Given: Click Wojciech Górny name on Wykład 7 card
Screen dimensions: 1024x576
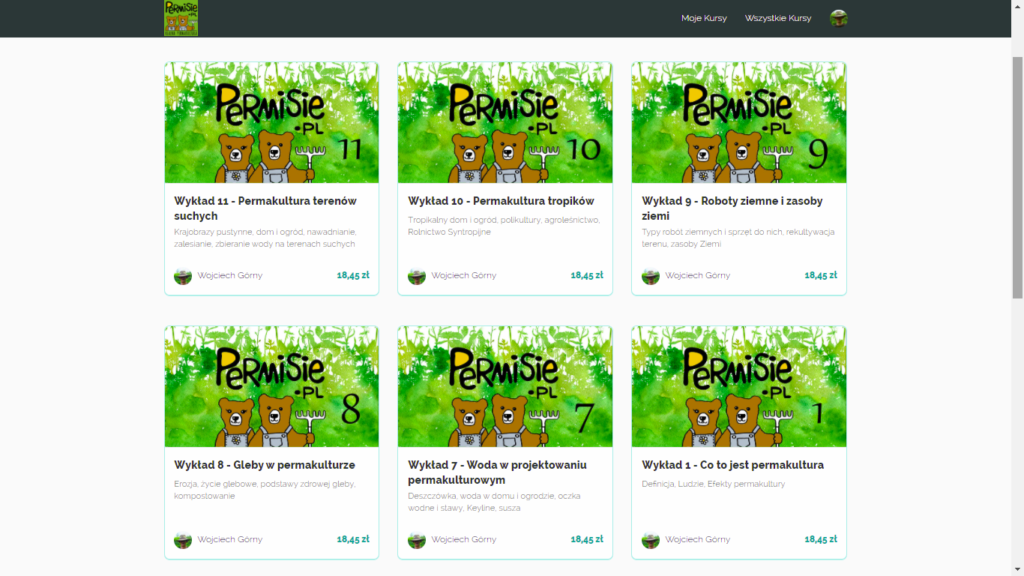Looking at the screenshot, I should pyautogui.click(x=464, y=539).
